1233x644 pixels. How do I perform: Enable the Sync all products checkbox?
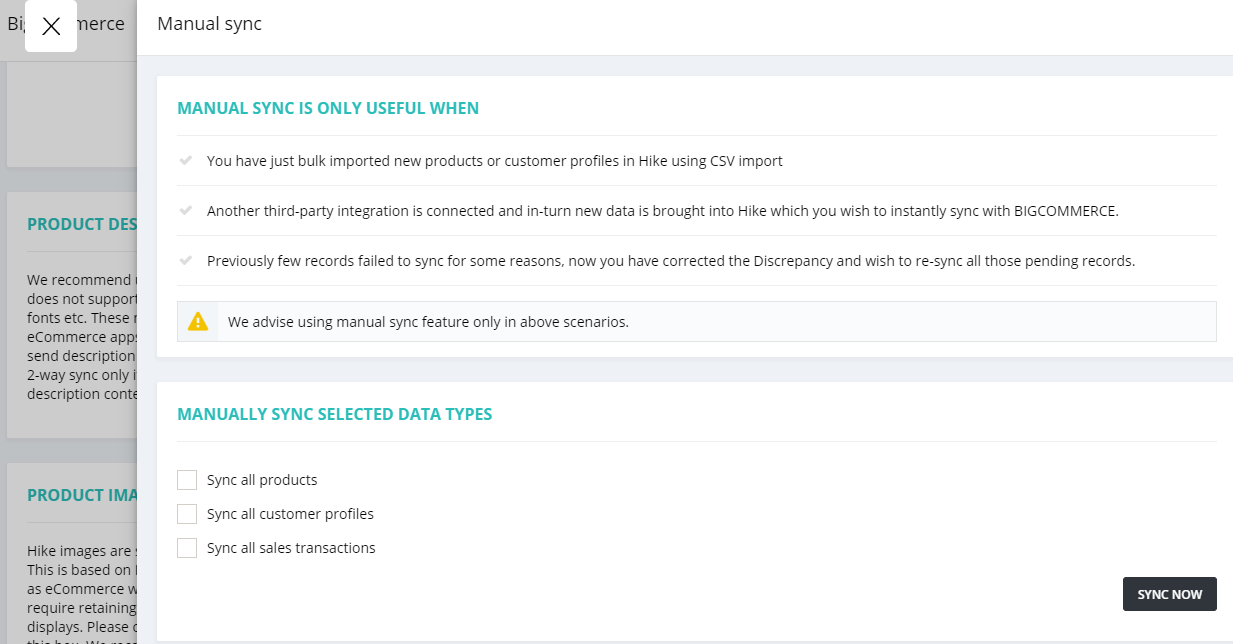[x=187, y=480]
